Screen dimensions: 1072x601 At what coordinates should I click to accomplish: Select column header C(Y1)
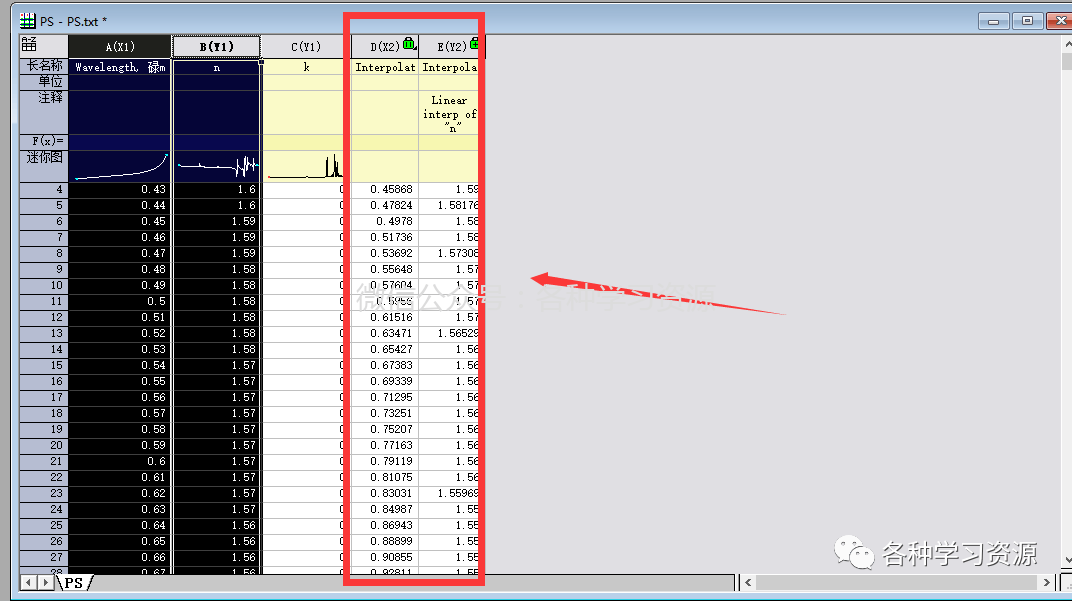tap(306, 47)
